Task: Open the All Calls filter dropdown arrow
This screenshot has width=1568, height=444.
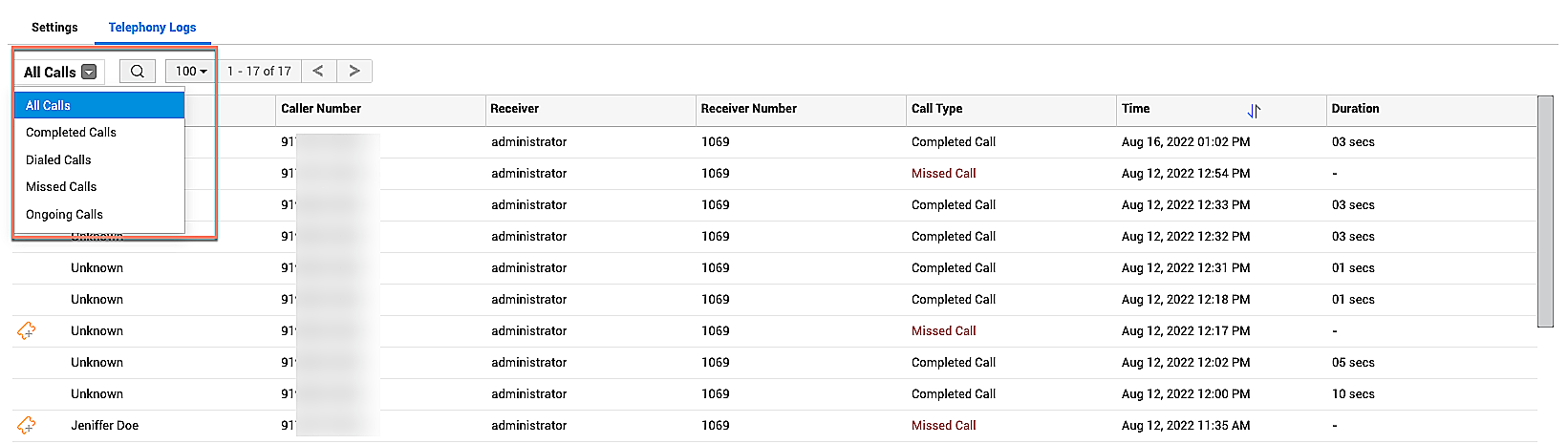Action: 89,72
